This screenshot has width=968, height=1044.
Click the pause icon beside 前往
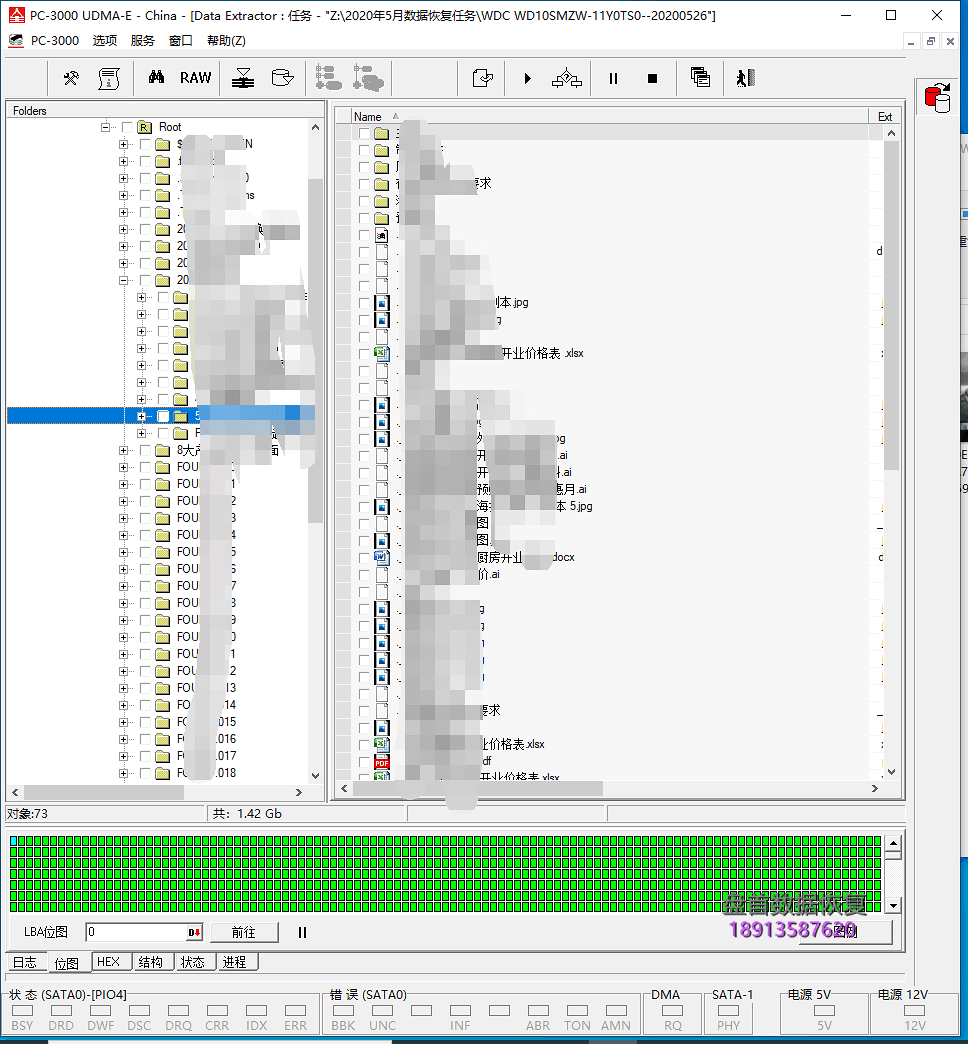tap(302, 932)
